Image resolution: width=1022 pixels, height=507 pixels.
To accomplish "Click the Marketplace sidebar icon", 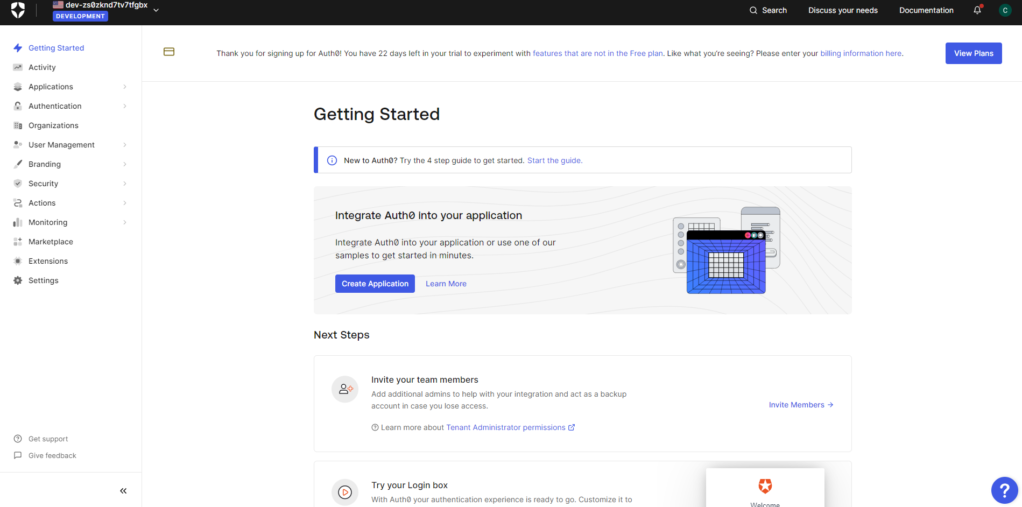I will tap(18, 242).
